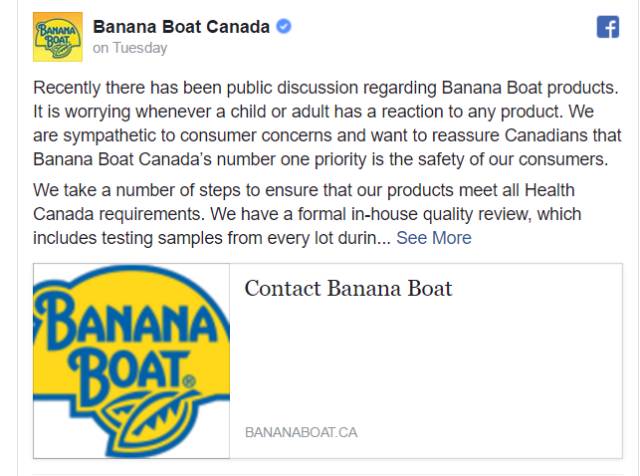Click the paragraph starting 'Recently there has been'
This screenshot has width=640, height=476.
[x=327, y=123]
